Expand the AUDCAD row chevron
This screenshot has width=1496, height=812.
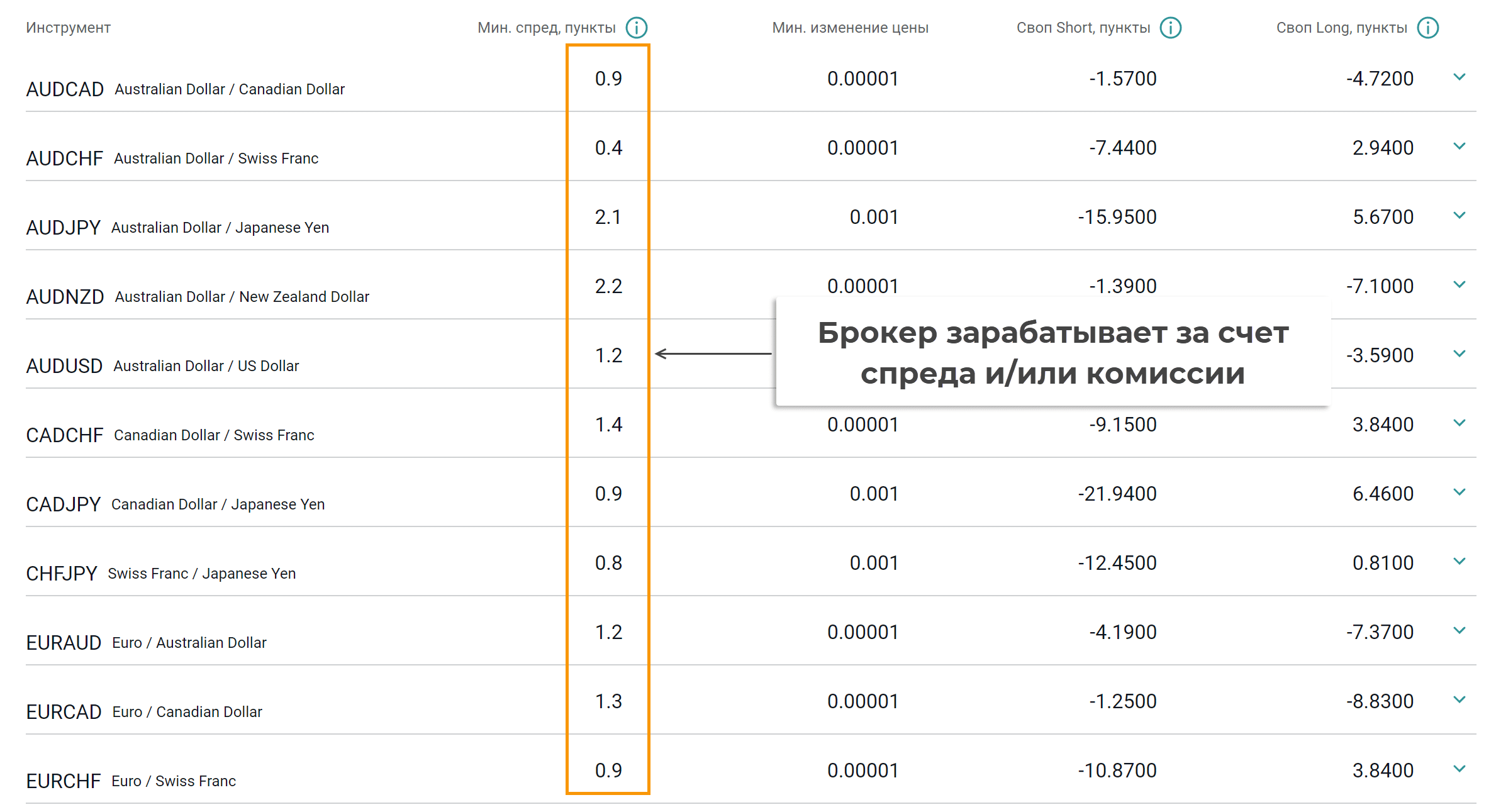tap(1460, 77)
